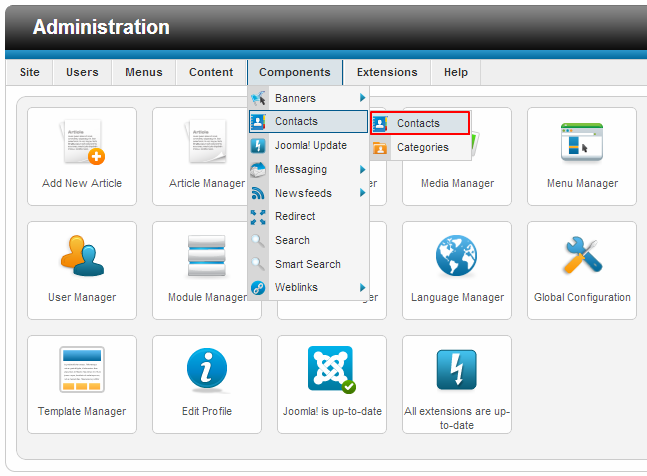Click the Edit Profile label

207,411
